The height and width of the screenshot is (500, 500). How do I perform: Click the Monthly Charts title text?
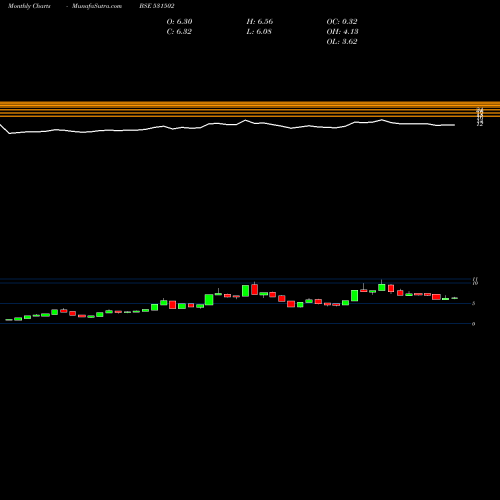(29, 6)
